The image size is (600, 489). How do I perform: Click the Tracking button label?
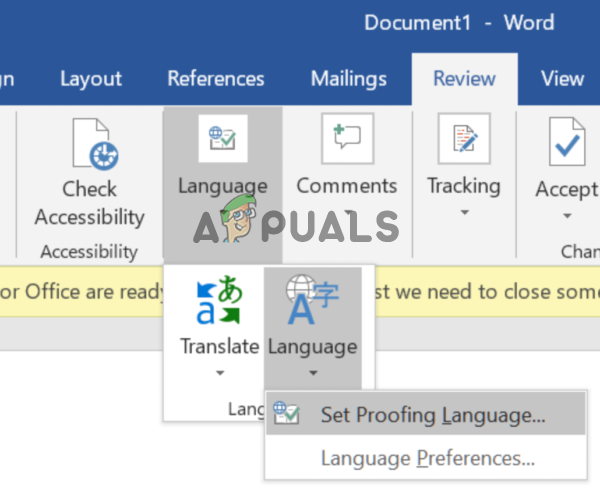point(464,186)
